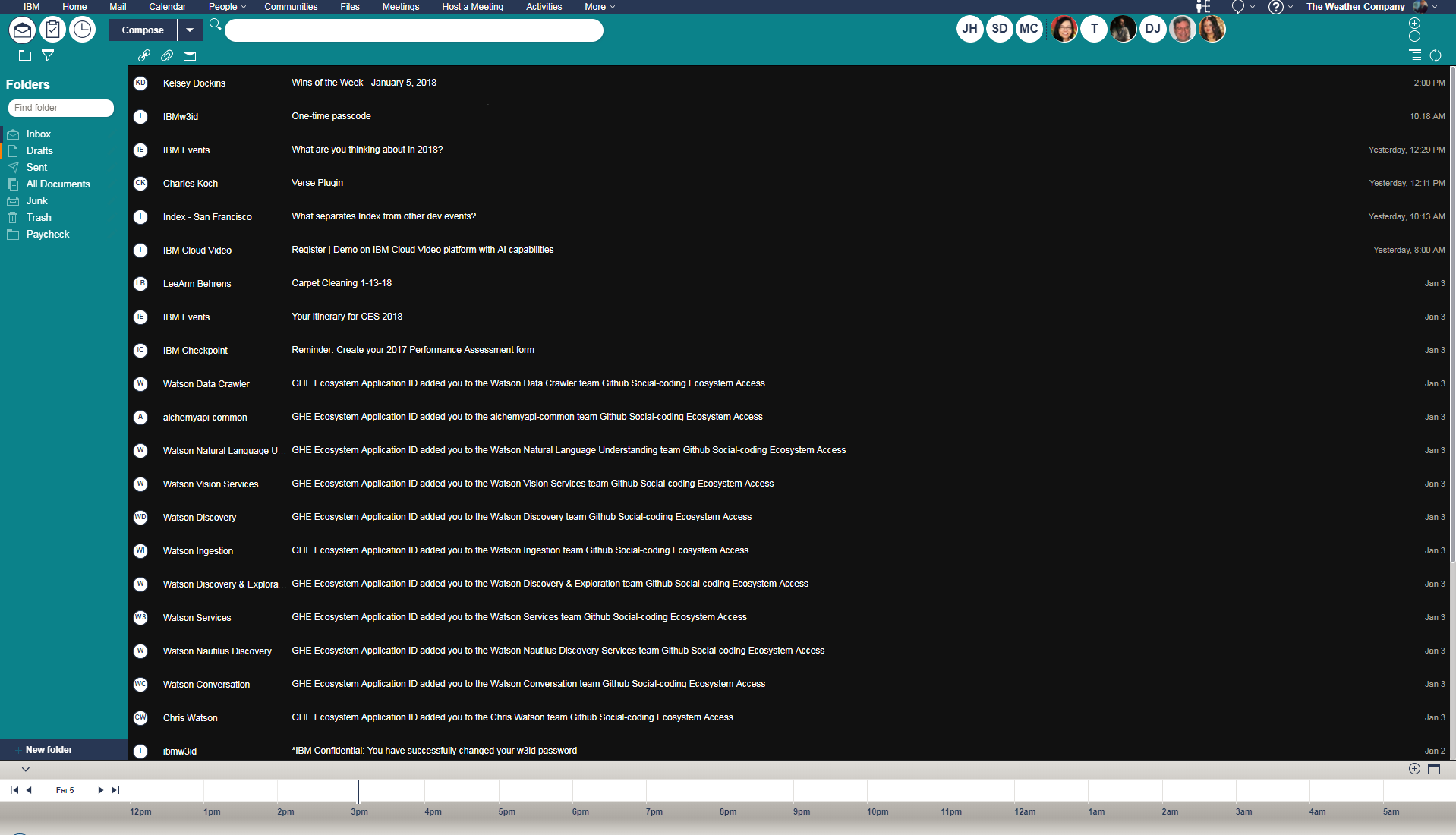
Task: Click the circled plus icon beside the avatars
Action: (x=1414, y=24)
